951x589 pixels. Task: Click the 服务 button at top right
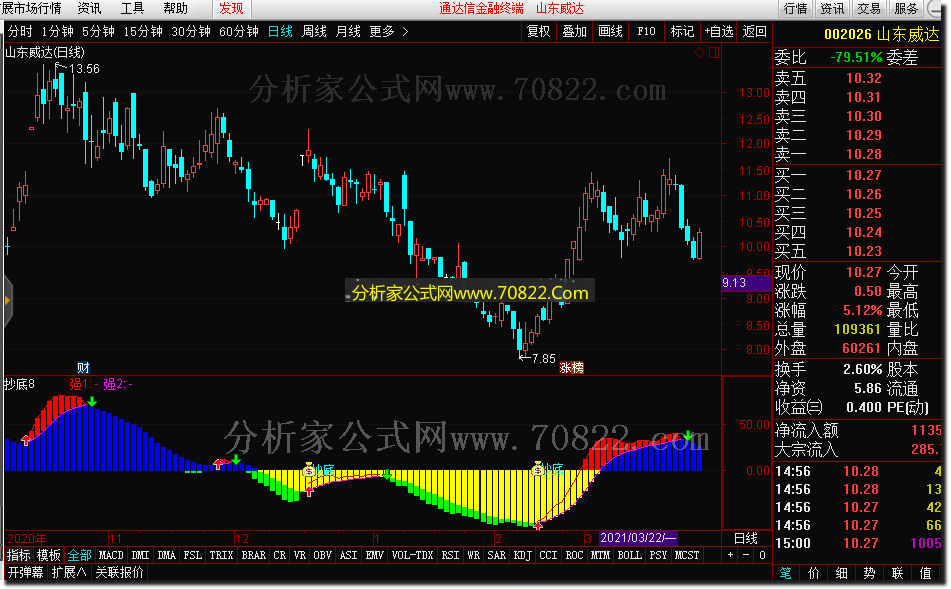tap(906, 8)
